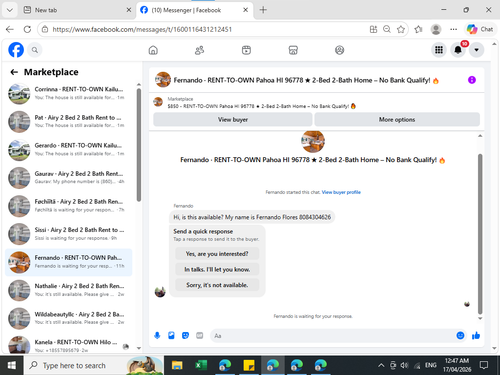
Task: Open browser Settings and more ellipsis
Action: coord(453,29)
